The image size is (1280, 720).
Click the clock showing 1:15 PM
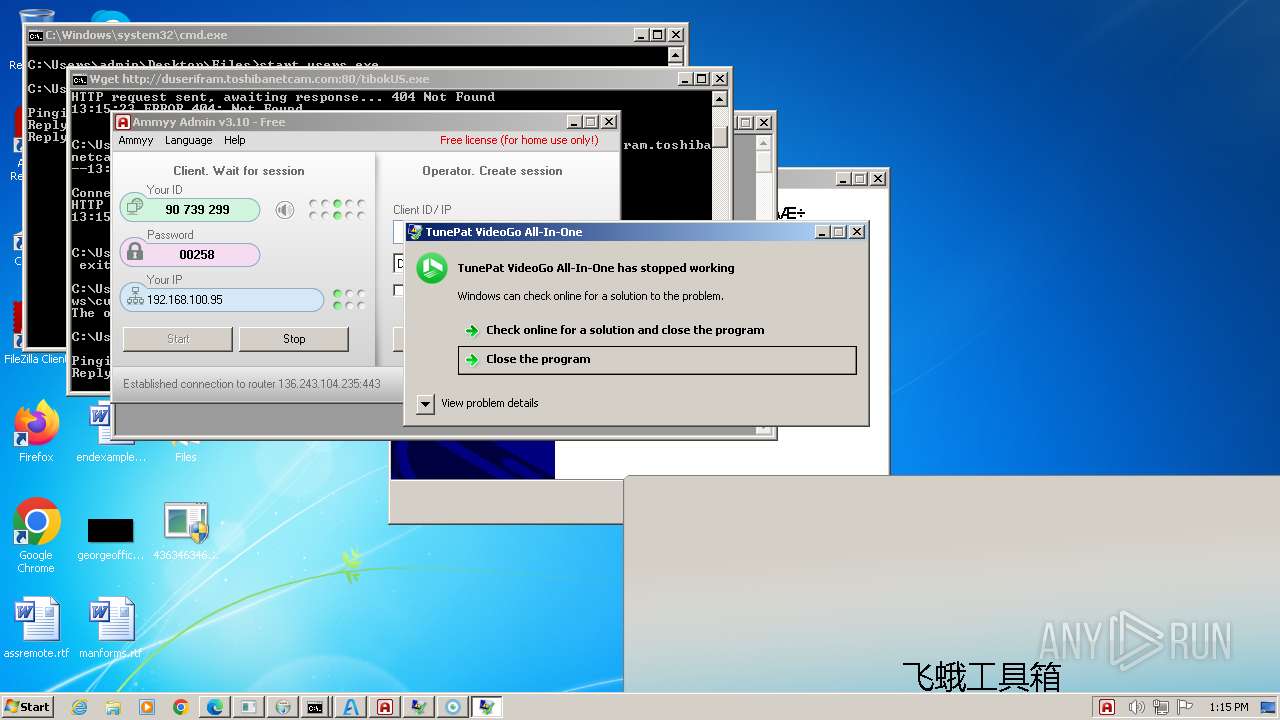click(1228, 707)
